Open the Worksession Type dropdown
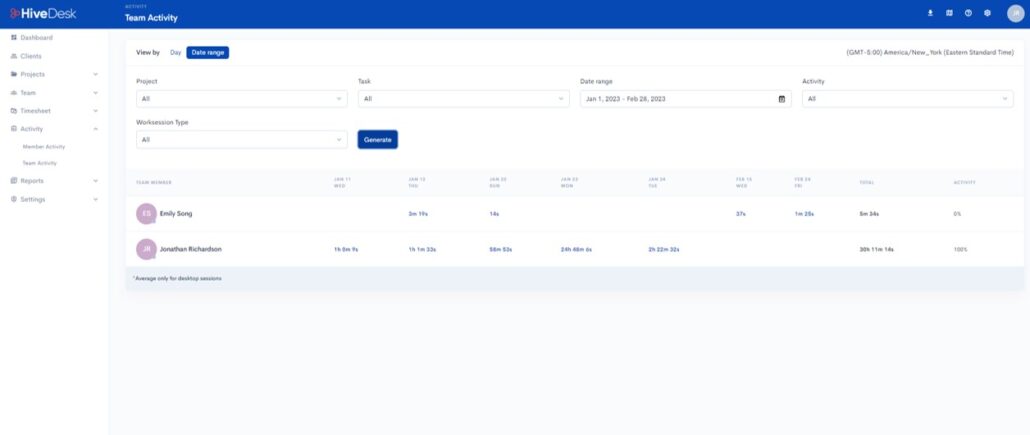 coord(242,140)
